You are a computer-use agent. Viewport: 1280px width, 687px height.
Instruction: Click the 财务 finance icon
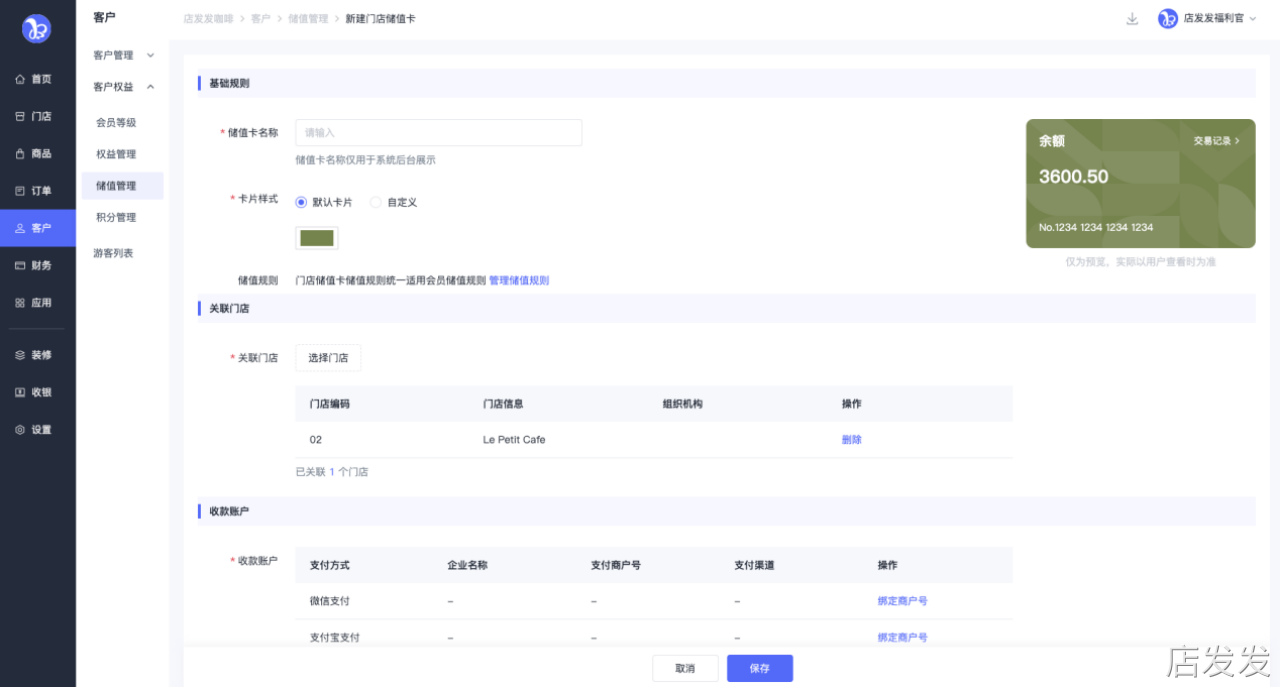[x=20, y=265]
